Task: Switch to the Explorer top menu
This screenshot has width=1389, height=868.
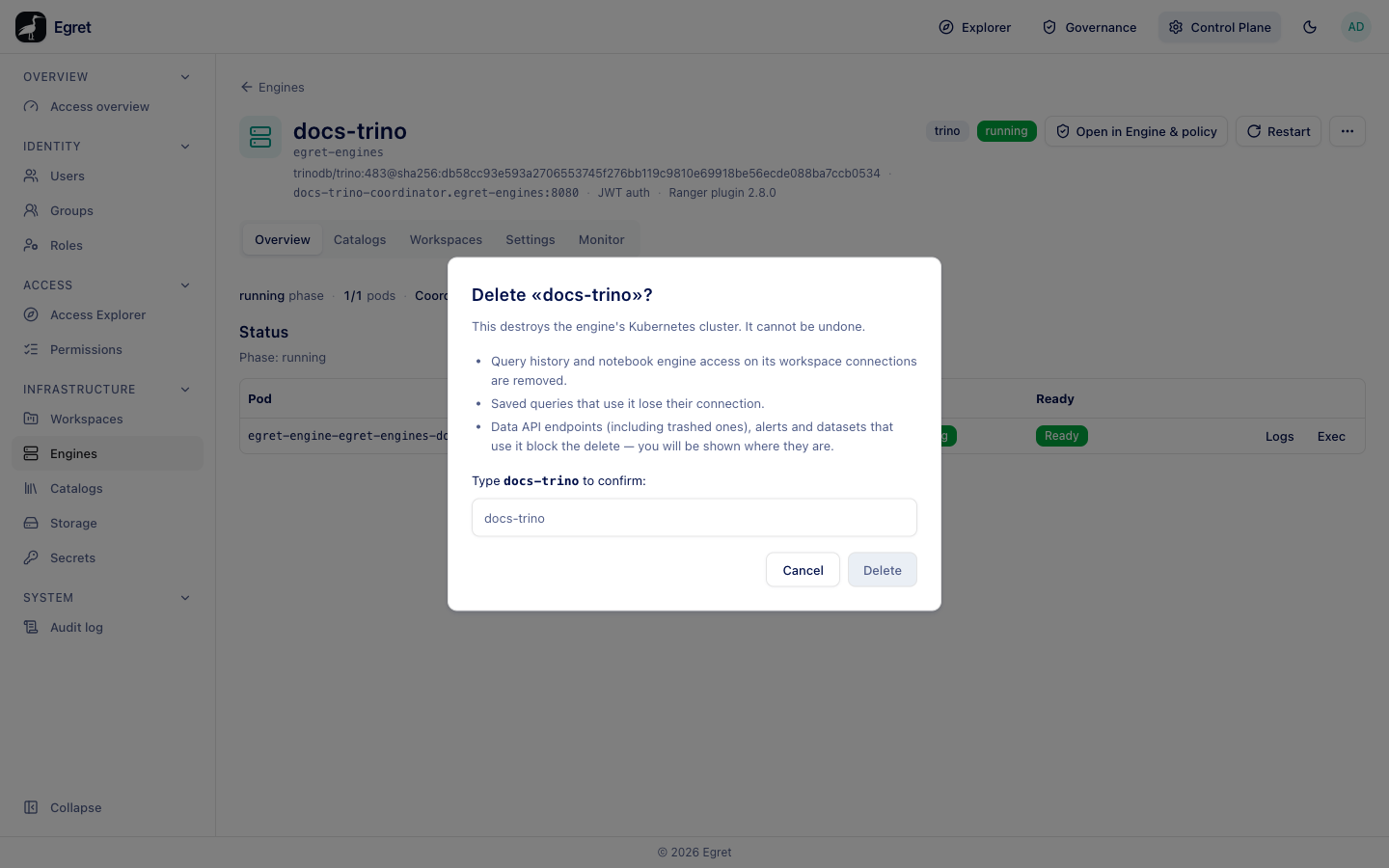Action: pyautogui.click(x=975, y=27)
